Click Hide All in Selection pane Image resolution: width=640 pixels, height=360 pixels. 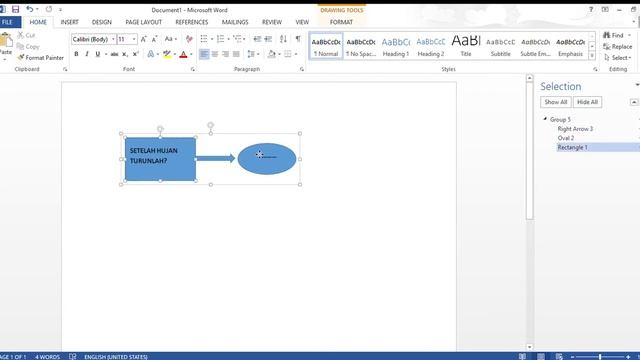tap(587, 102)
